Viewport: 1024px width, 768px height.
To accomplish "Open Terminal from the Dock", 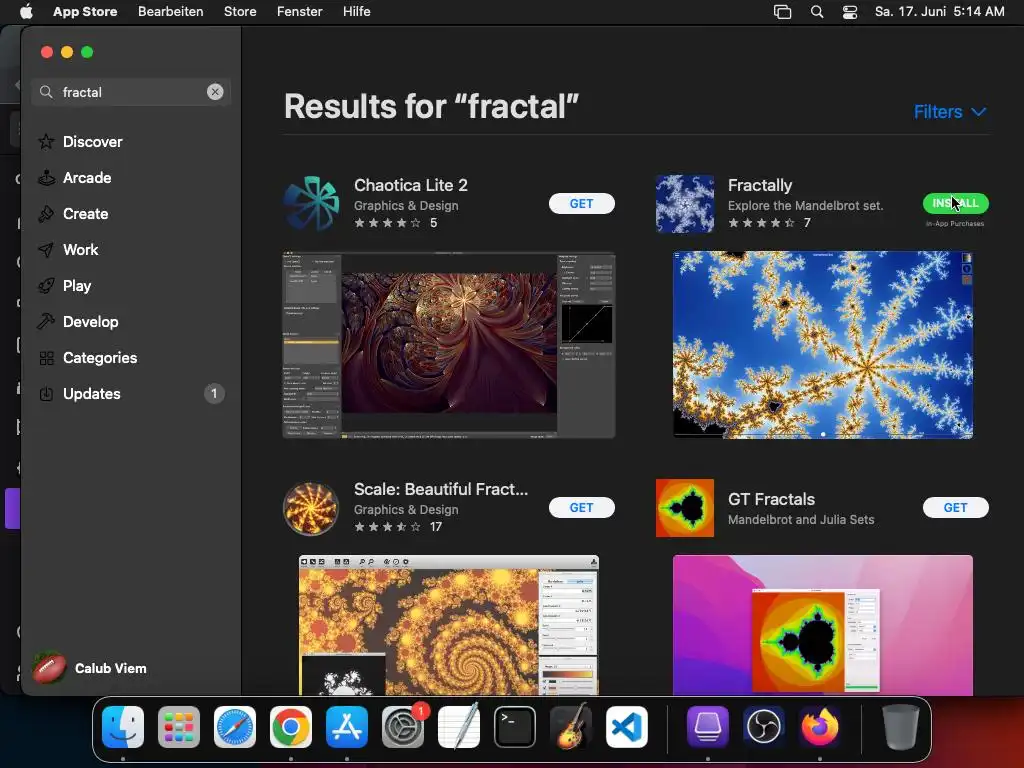I will coord(515,727).
